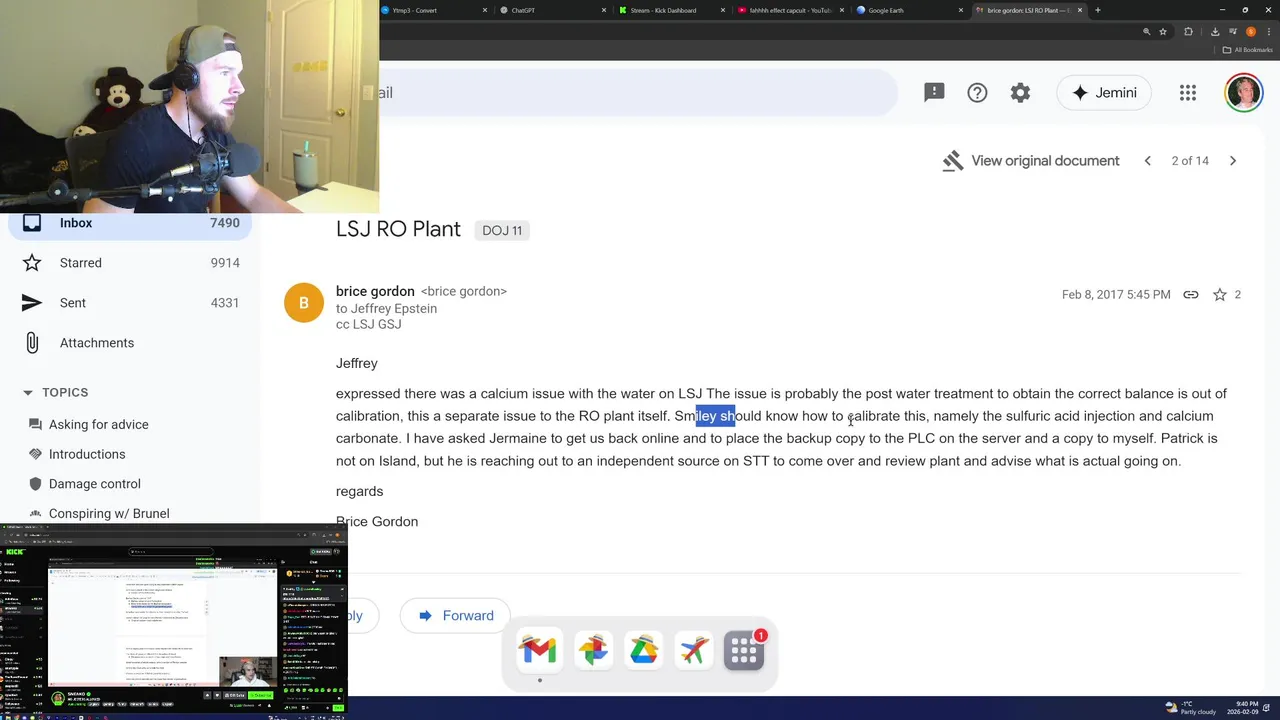
Task: Click the Inbox count 7490
Action: coord(225,223)
